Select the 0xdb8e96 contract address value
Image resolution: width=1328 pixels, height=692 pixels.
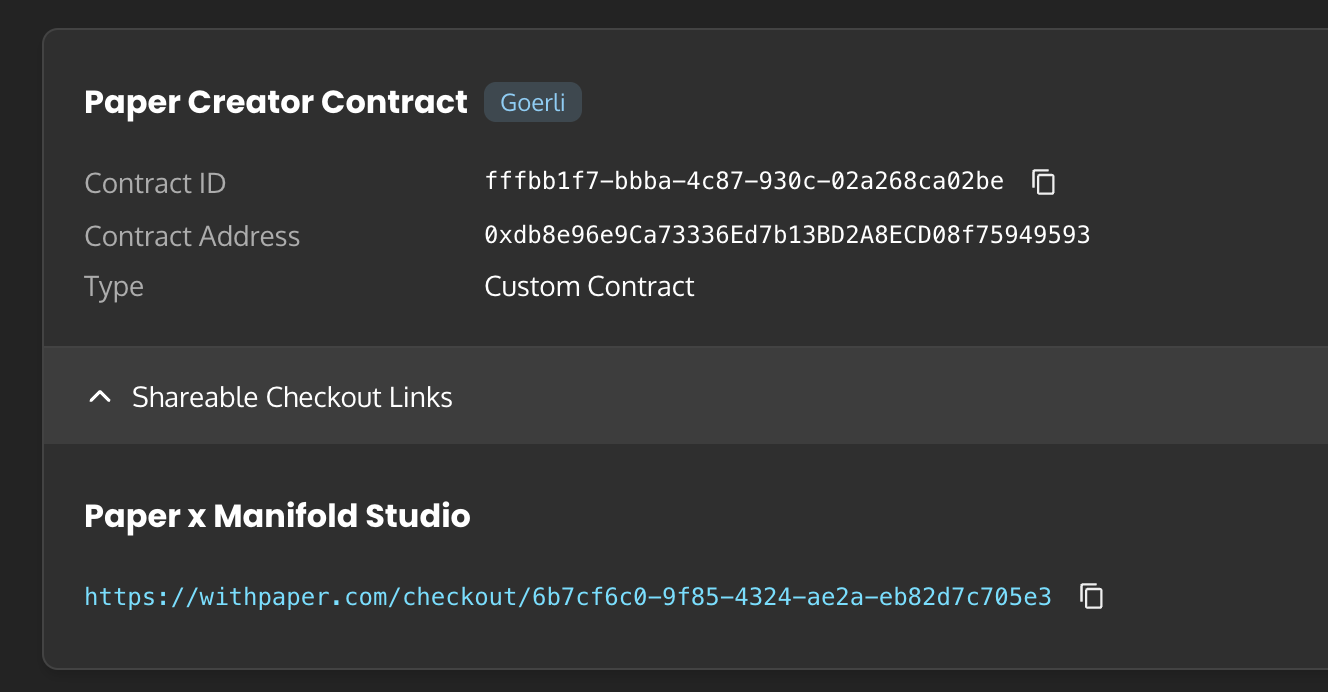(787, 235)
